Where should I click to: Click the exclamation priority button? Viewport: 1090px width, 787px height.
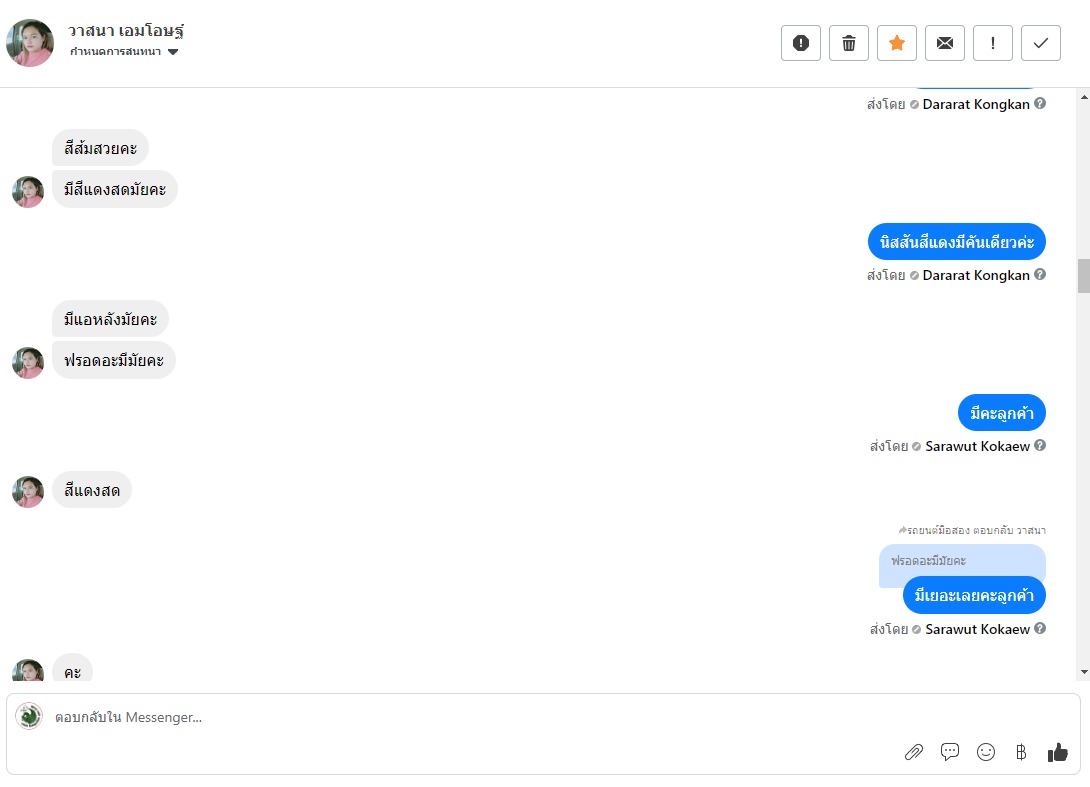click(x=993, y=43)
